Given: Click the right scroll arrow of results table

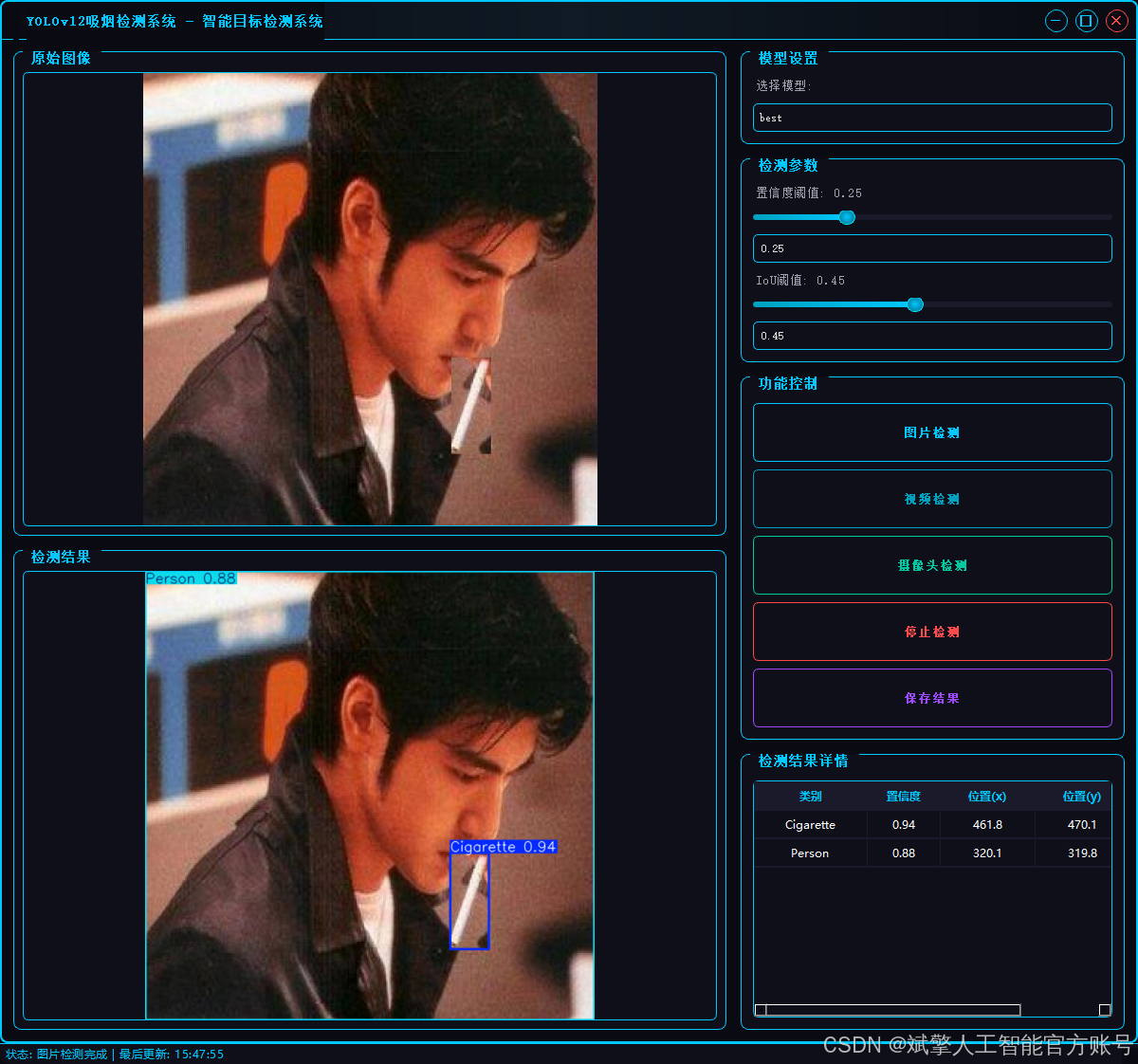Looking at the screenshot, I should tap(1105, 1010).
